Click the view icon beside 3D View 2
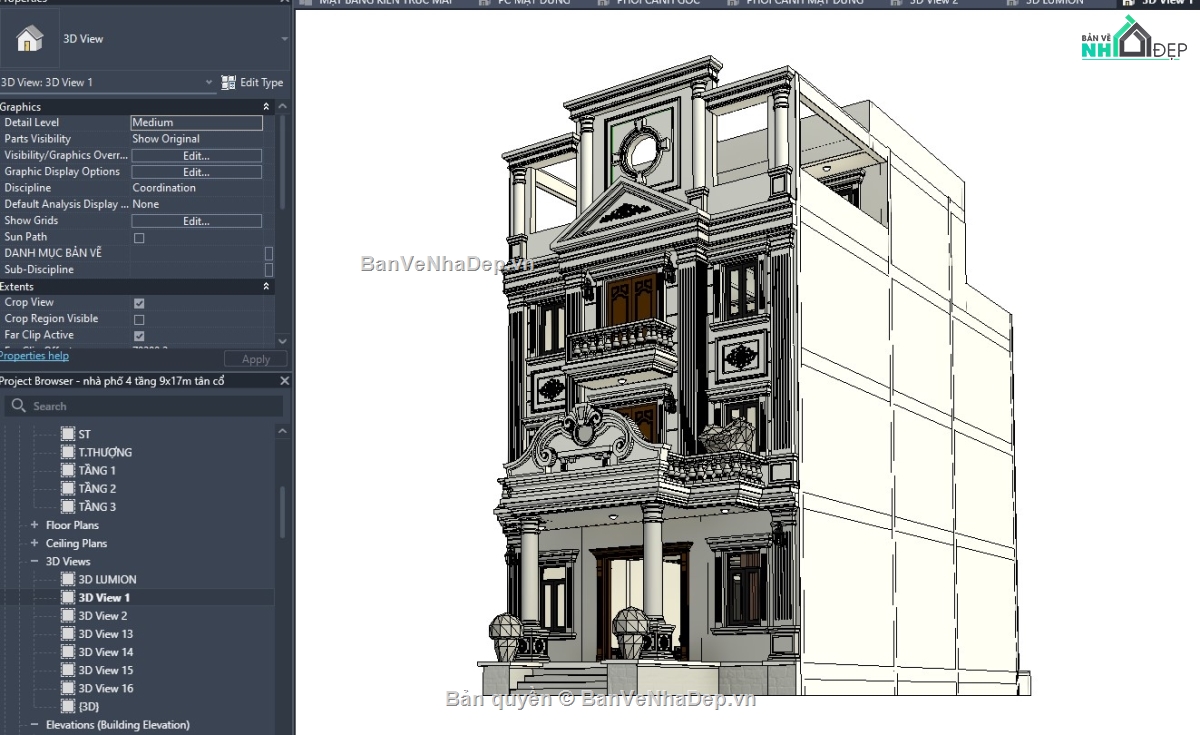 tap(68, 616)
